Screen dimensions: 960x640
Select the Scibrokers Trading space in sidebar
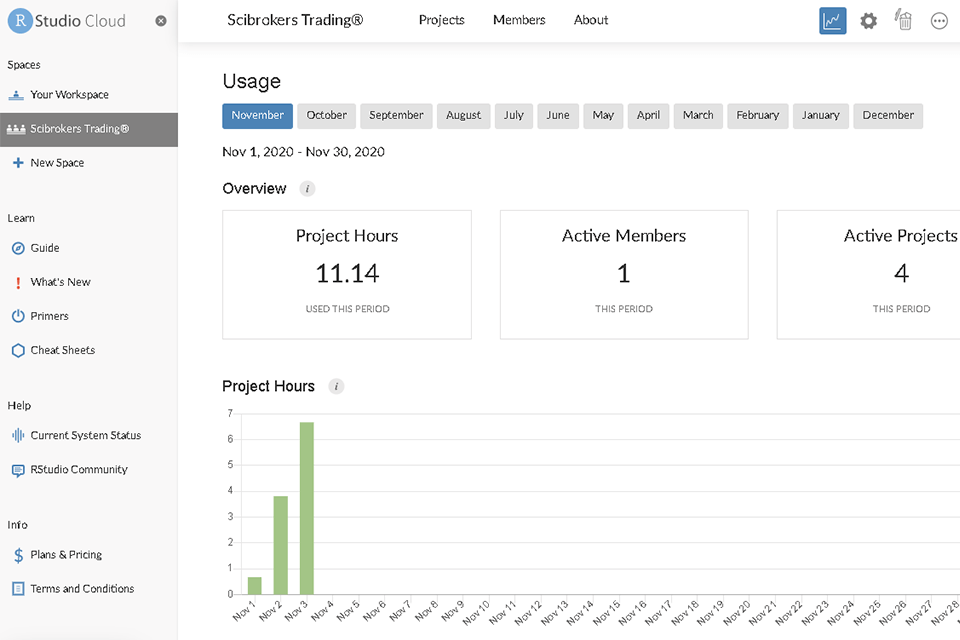[89, 129]
